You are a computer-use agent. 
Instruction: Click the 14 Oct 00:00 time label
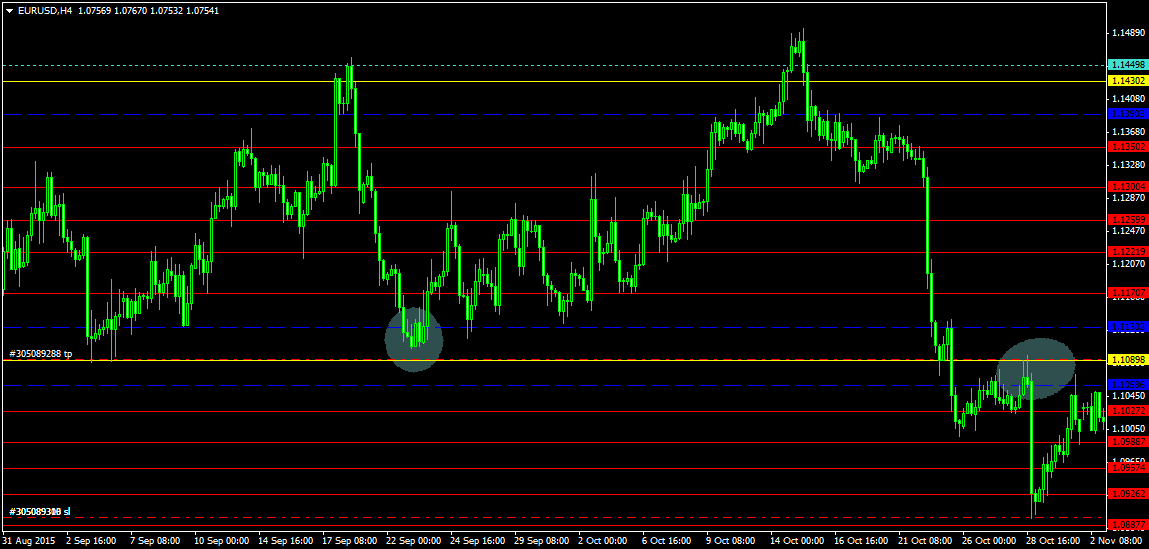coord(799,541)
